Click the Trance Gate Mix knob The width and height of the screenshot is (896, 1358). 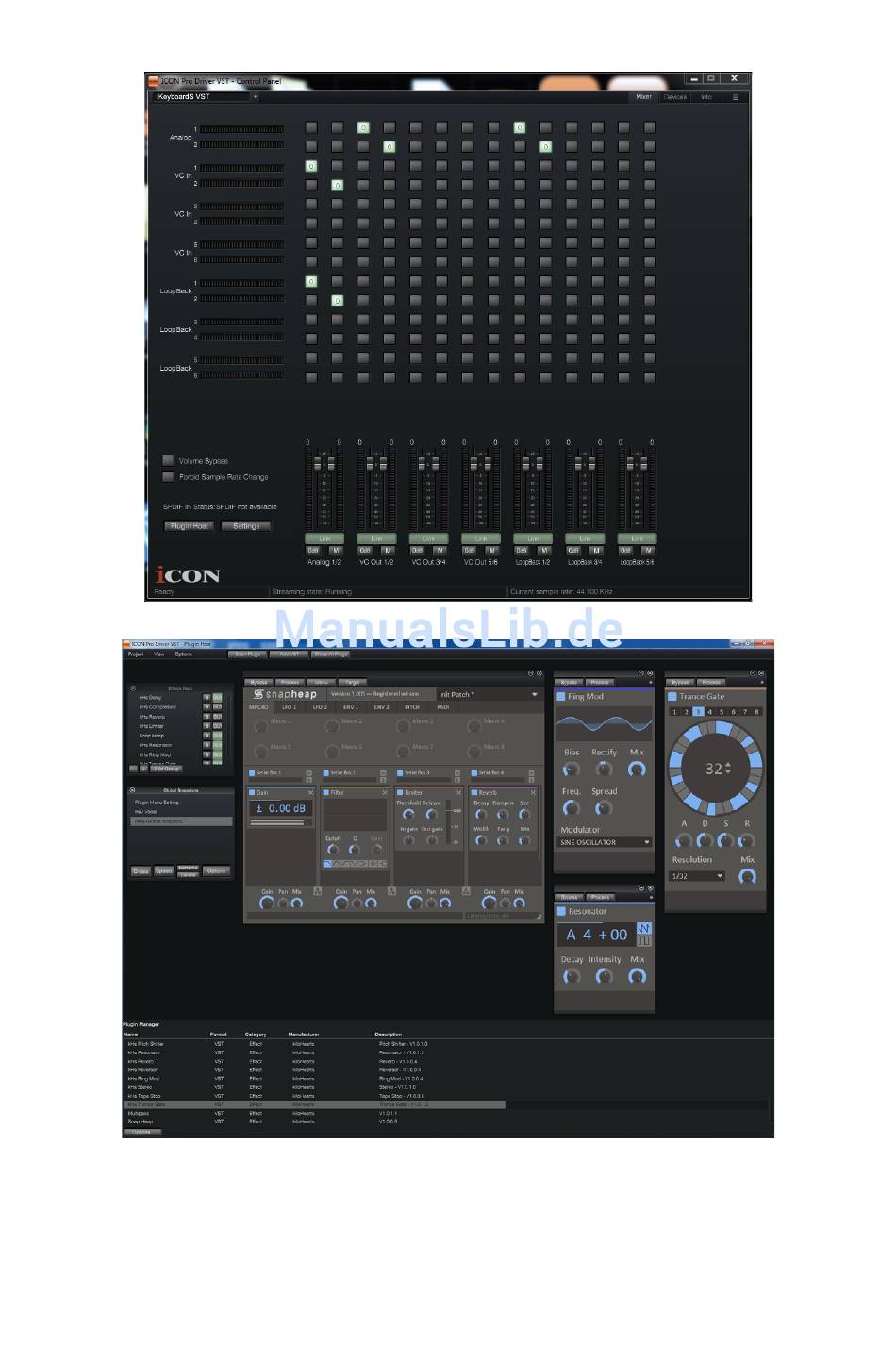747,876
